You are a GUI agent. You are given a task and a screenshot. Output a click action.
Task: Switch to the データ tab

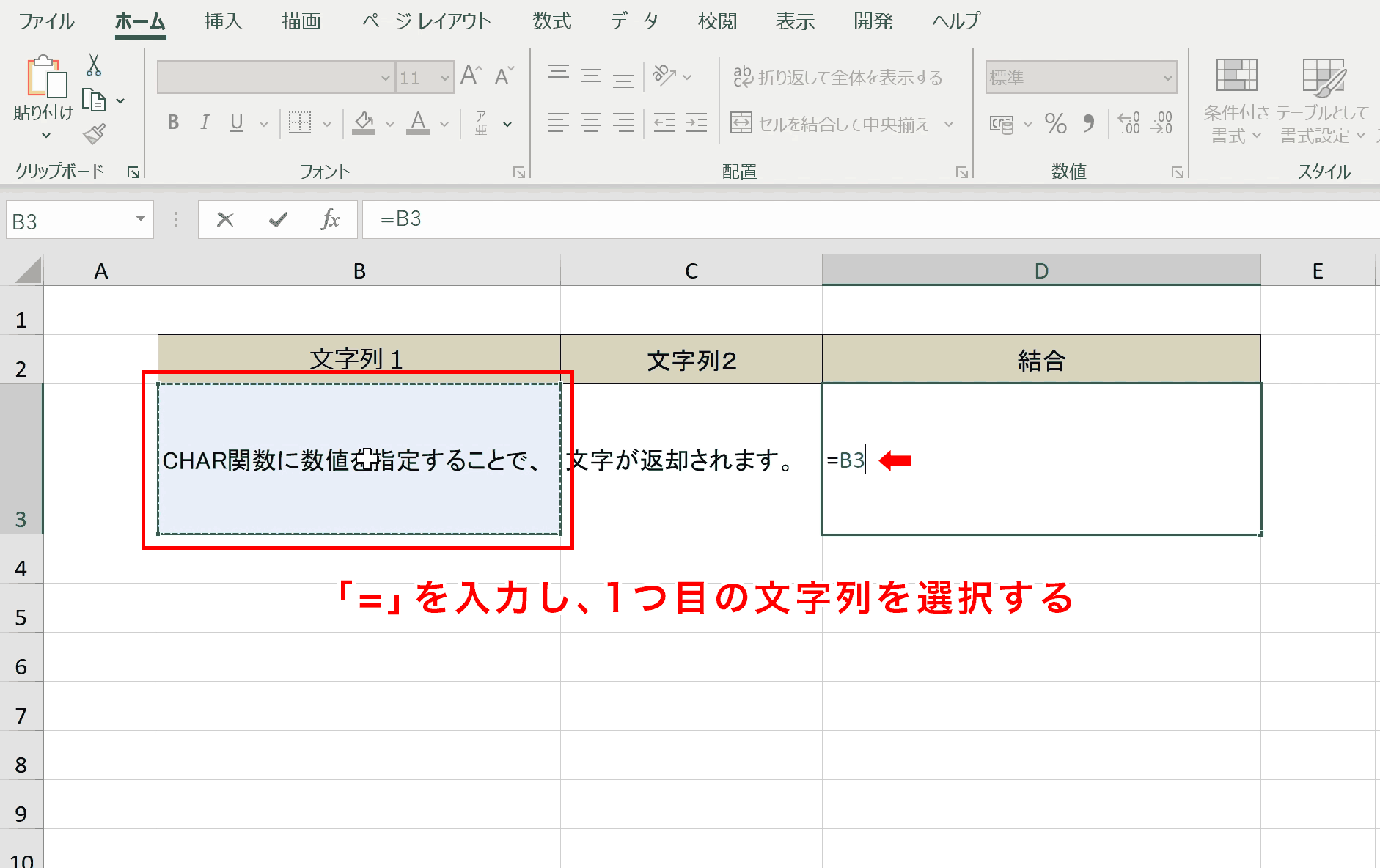click(634, 21)
